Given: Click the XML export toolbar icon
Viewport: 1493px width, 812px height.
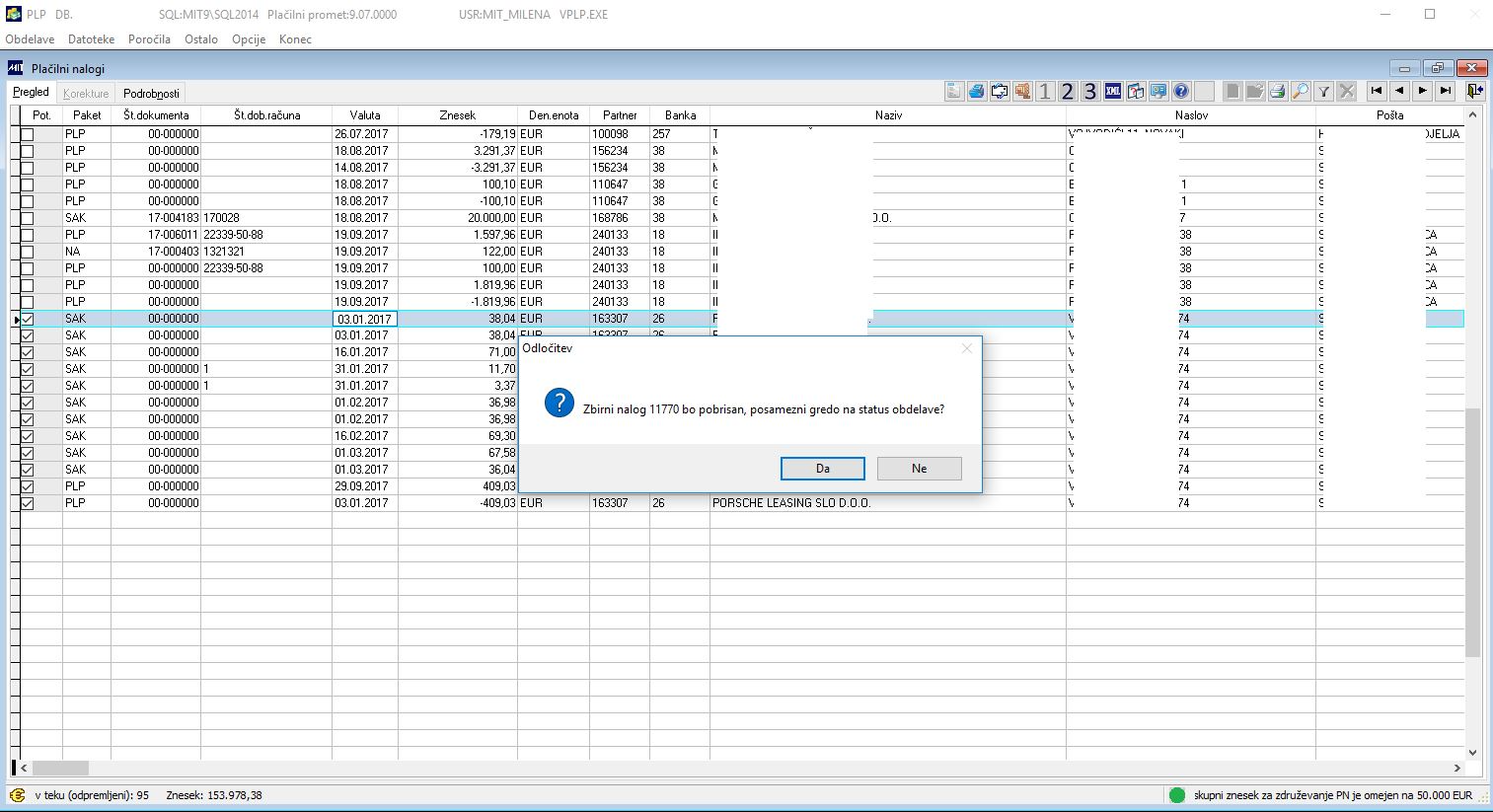Looking at the screenshot, I should click(1113, 92).
